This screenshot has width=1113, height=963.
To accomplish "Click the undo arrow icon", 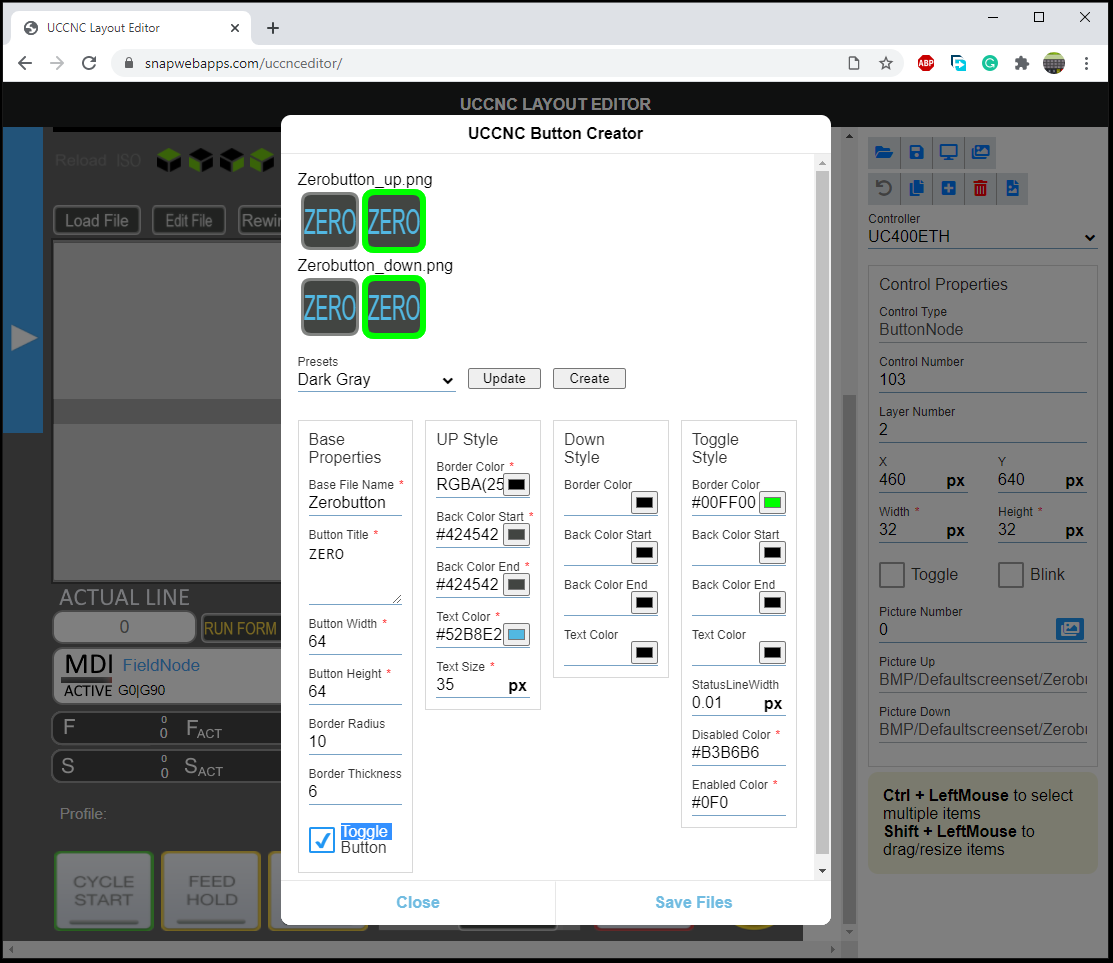I will (884, 189).
